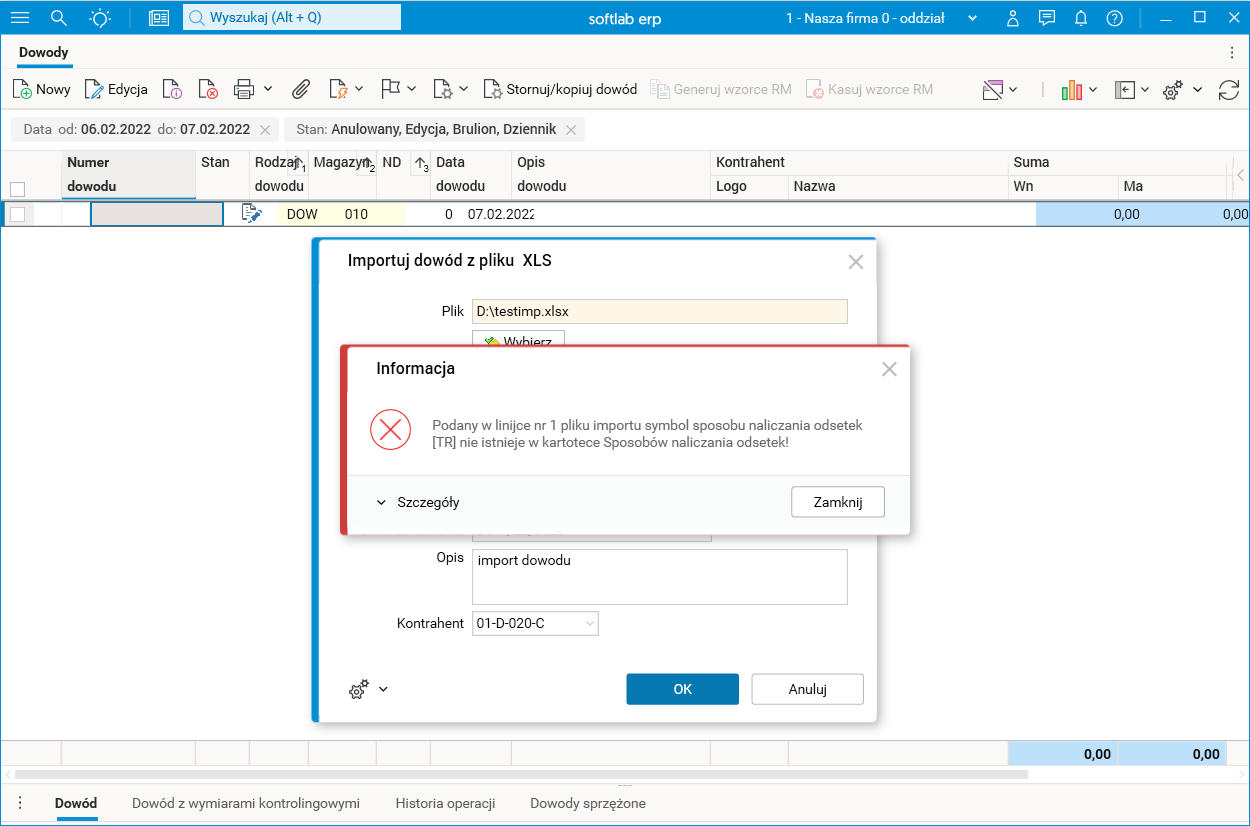Open the toolbar settings gears icon
1250x826 pixels.
click(1173, 89)
